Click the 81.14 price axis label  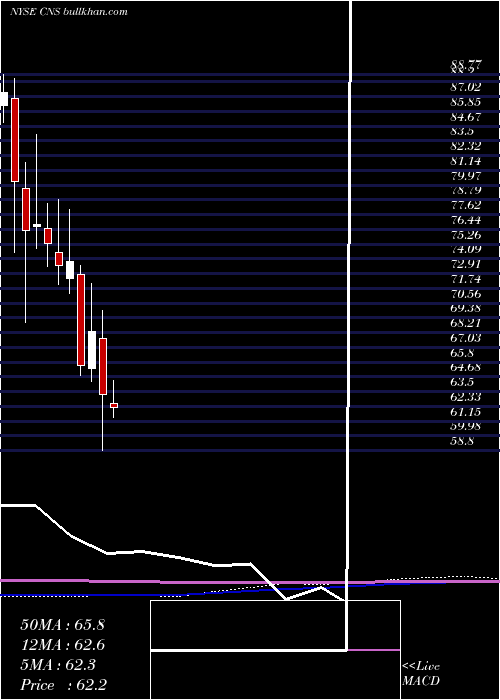coord(466,161)
